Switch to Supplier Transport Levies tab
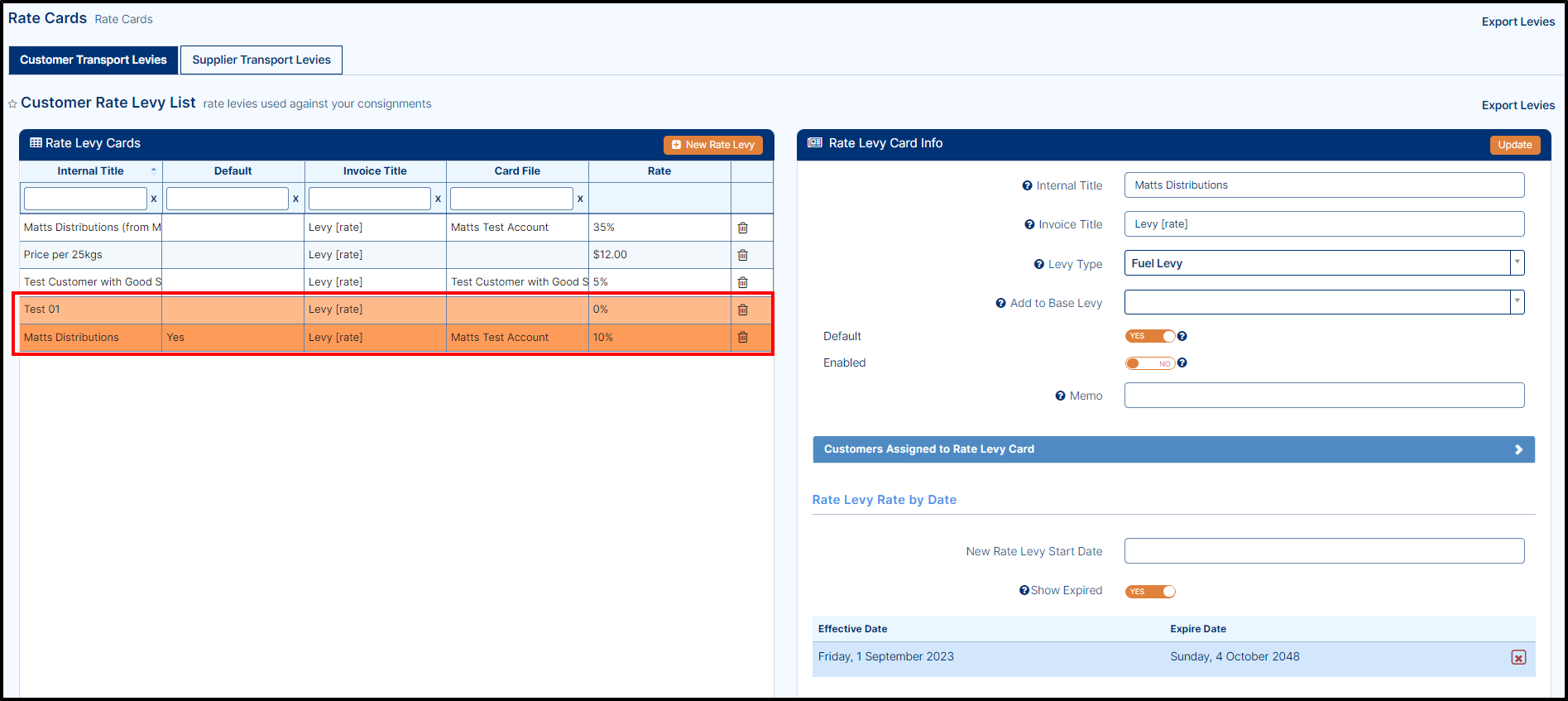This screenshot has height=701, width=1568. 261,60
